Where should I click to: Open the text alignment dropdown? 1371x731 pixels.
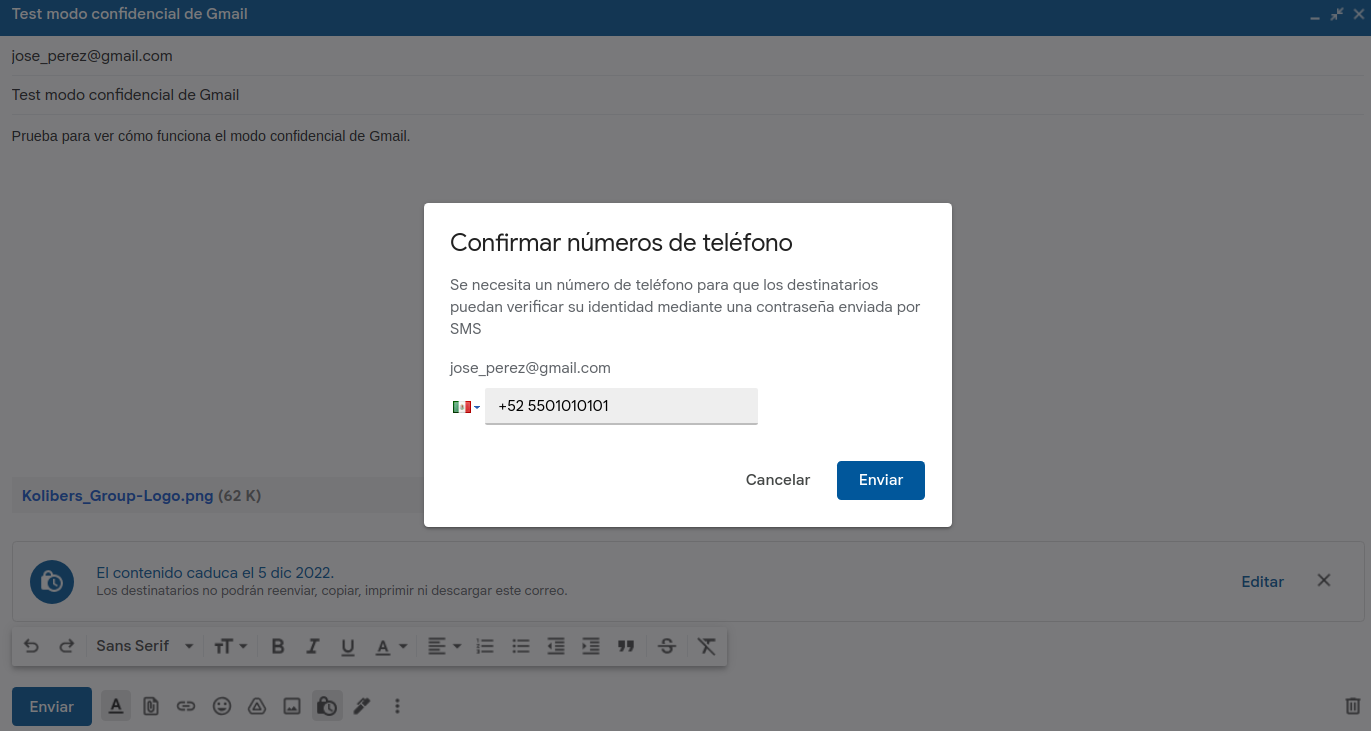444,646
